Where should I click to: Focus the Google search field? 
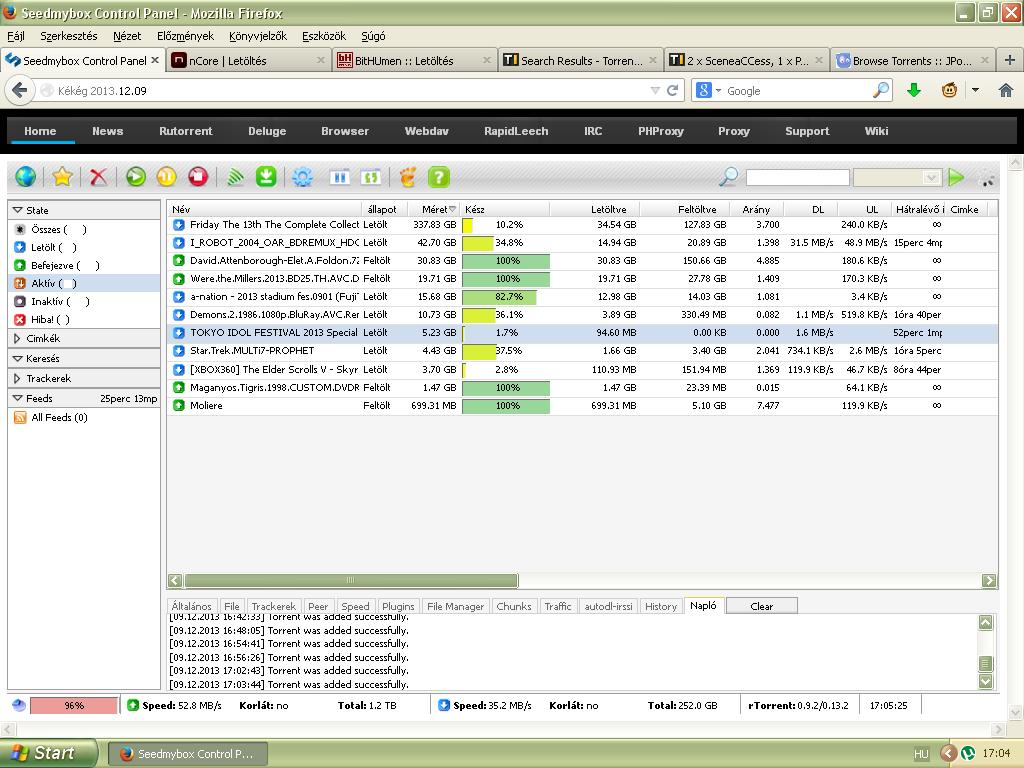(x=799, y=91)
